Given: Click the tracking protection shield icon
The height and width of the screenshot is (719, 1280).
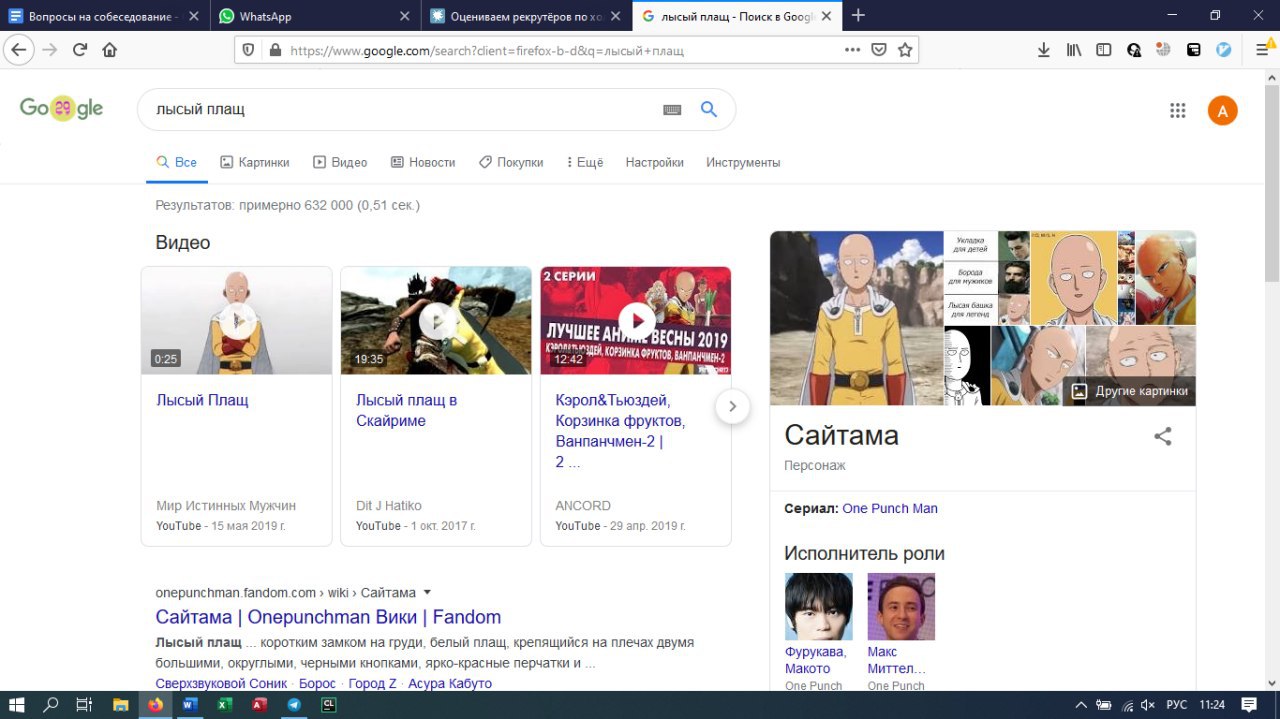Looking at the screenshot, I should point(249,50).
